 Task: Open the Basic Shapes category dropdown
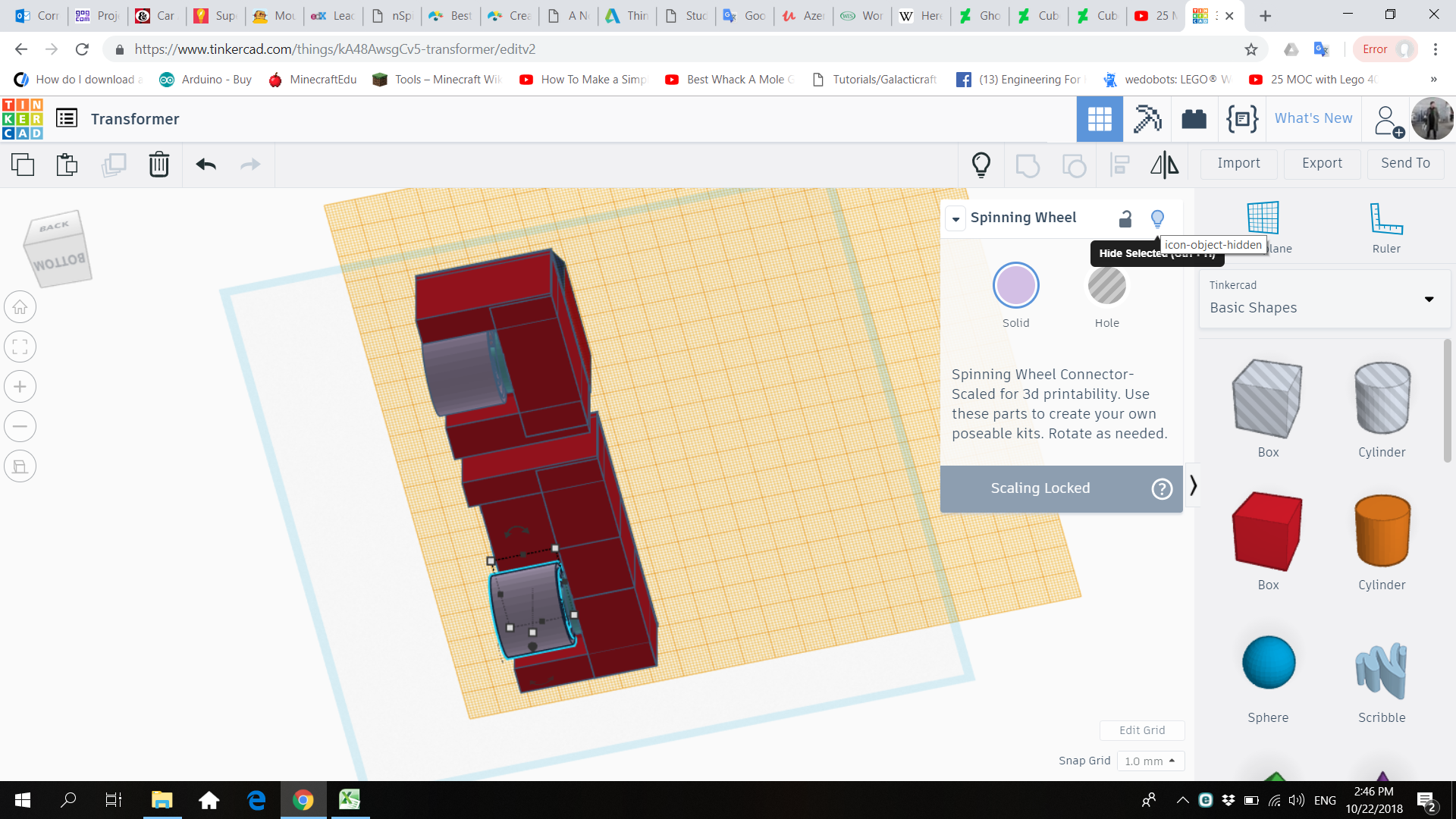point(1325,299)
